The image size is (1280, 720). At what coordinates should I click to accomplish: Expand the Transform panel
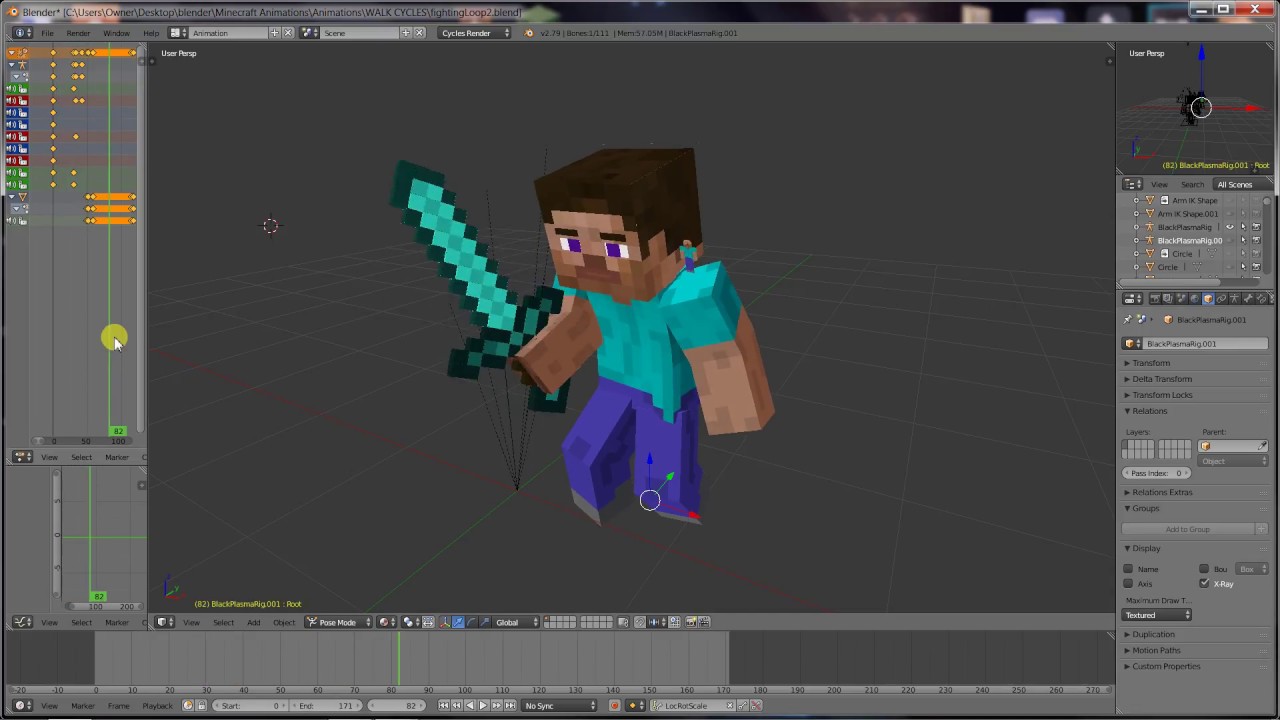[1150, 363]
